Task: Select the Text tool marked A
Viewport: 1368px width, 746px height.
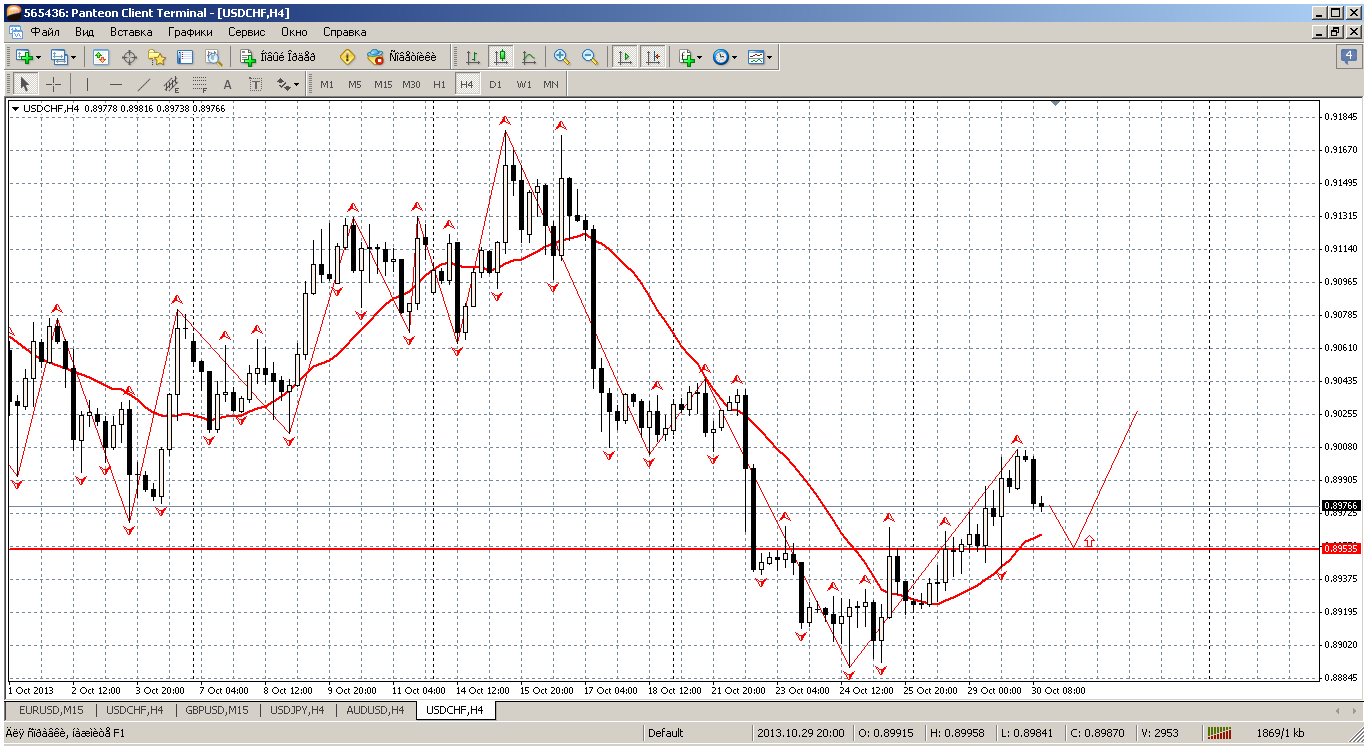Action: coord(227,84)
